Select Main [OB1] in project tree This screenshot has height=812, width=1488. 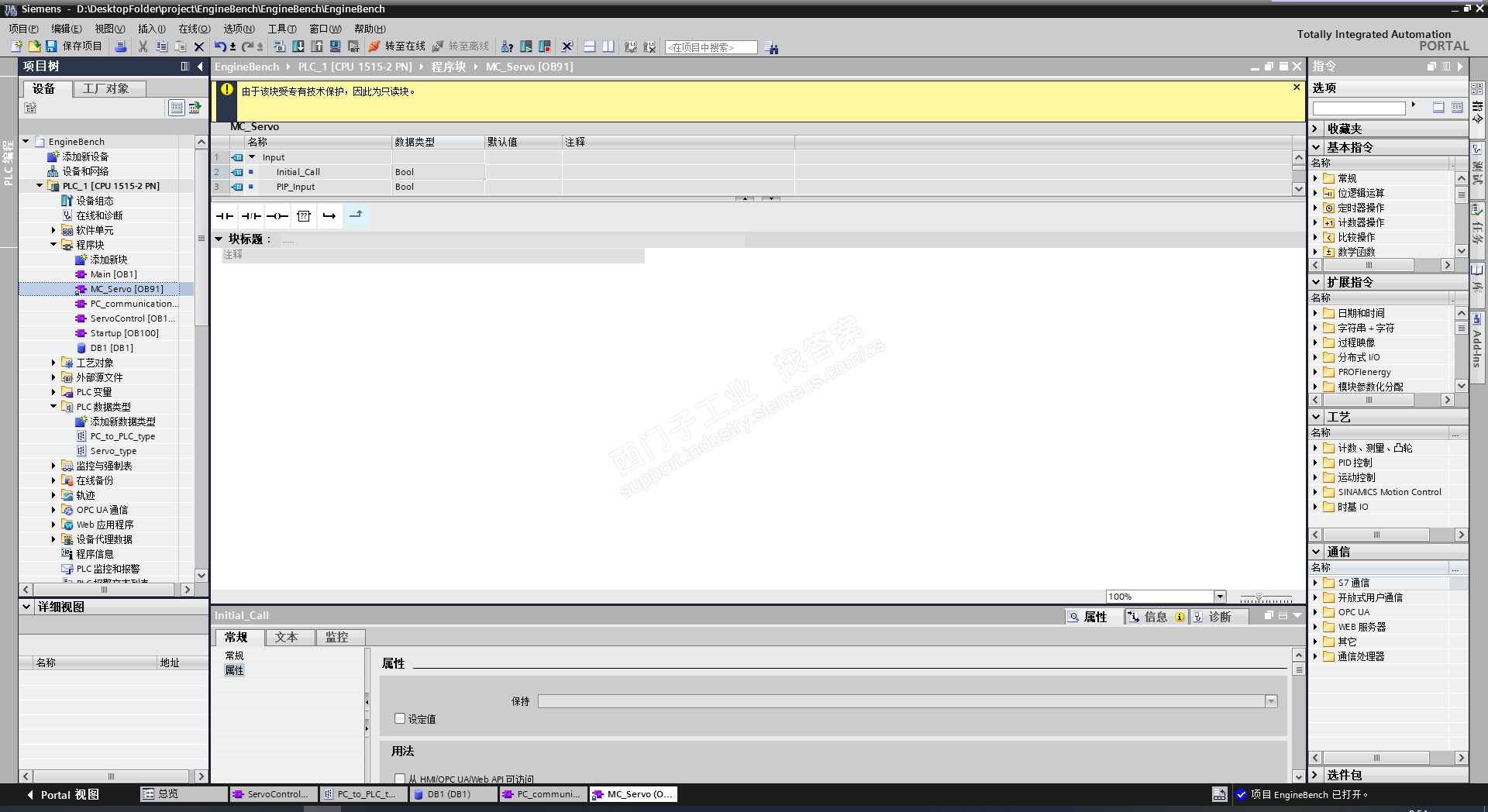coord(113,274)
